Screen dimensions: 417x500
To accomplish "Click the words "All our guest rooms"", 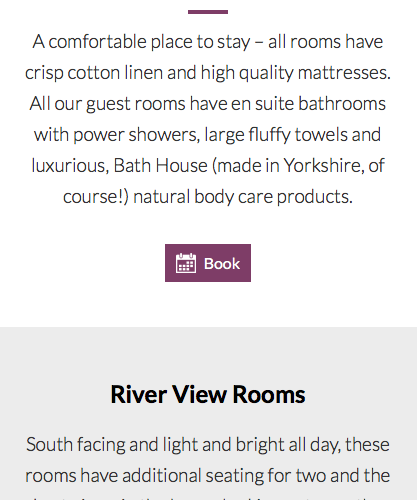I will [x=107, y=103].
